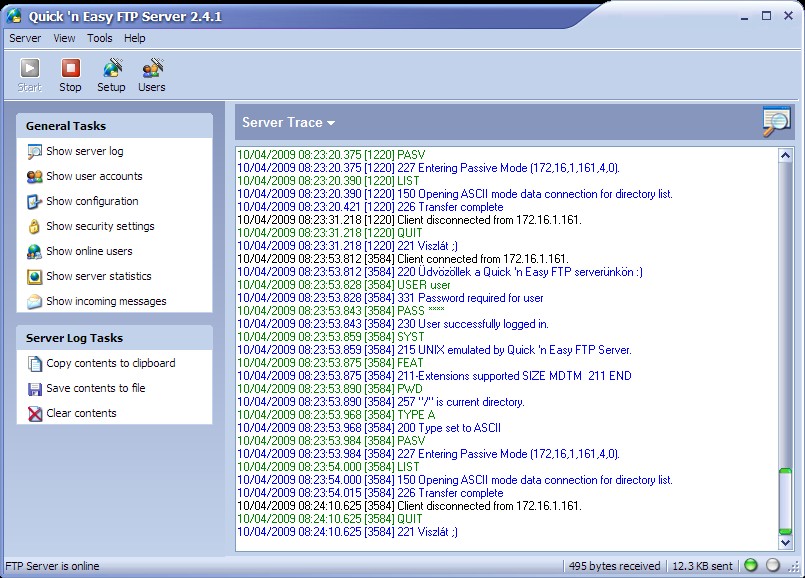Click the Show server log link
This screenshot has height=578, width=805.
(x=85, y=151)
